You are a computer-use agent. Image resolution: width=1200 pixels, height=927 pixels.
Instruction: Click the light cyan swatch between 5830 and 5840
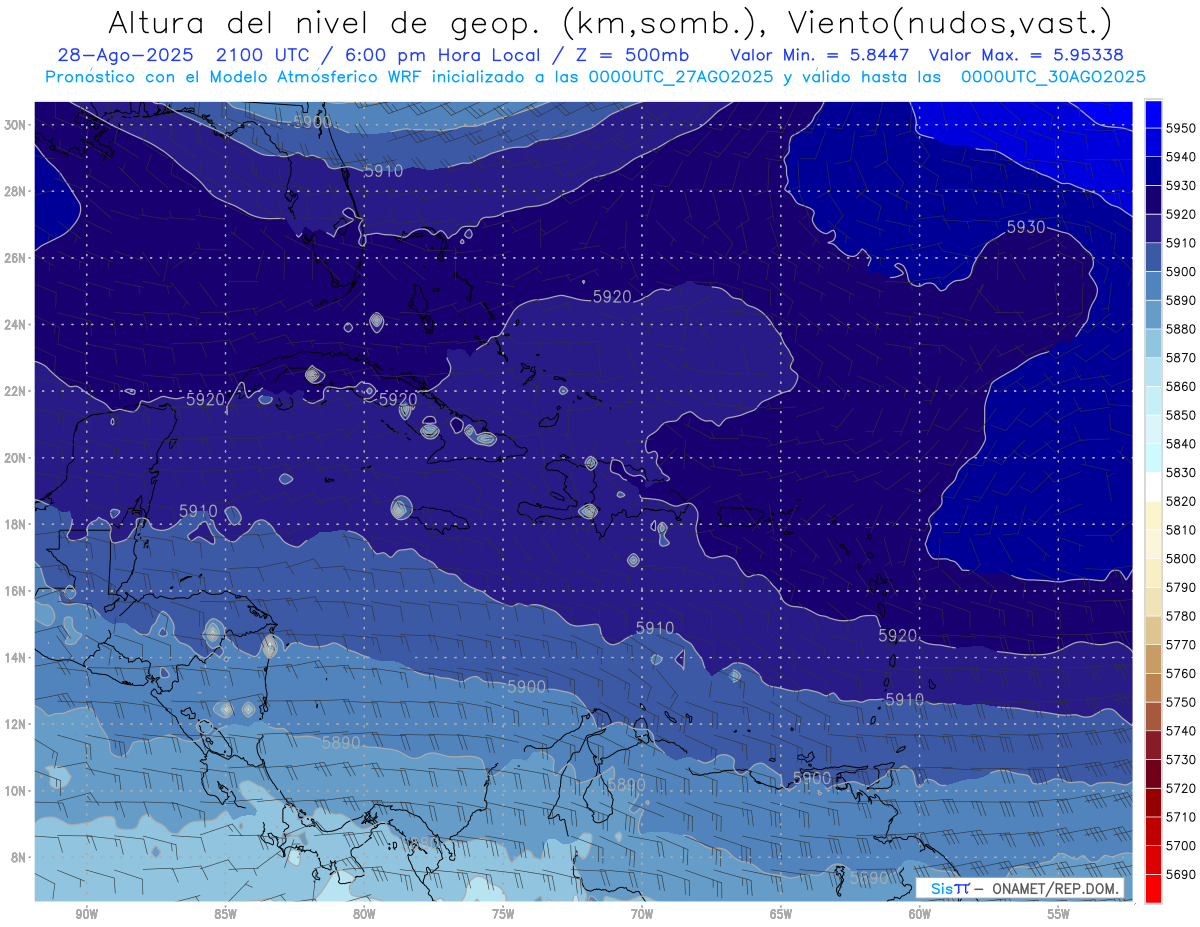point(1153,458)
